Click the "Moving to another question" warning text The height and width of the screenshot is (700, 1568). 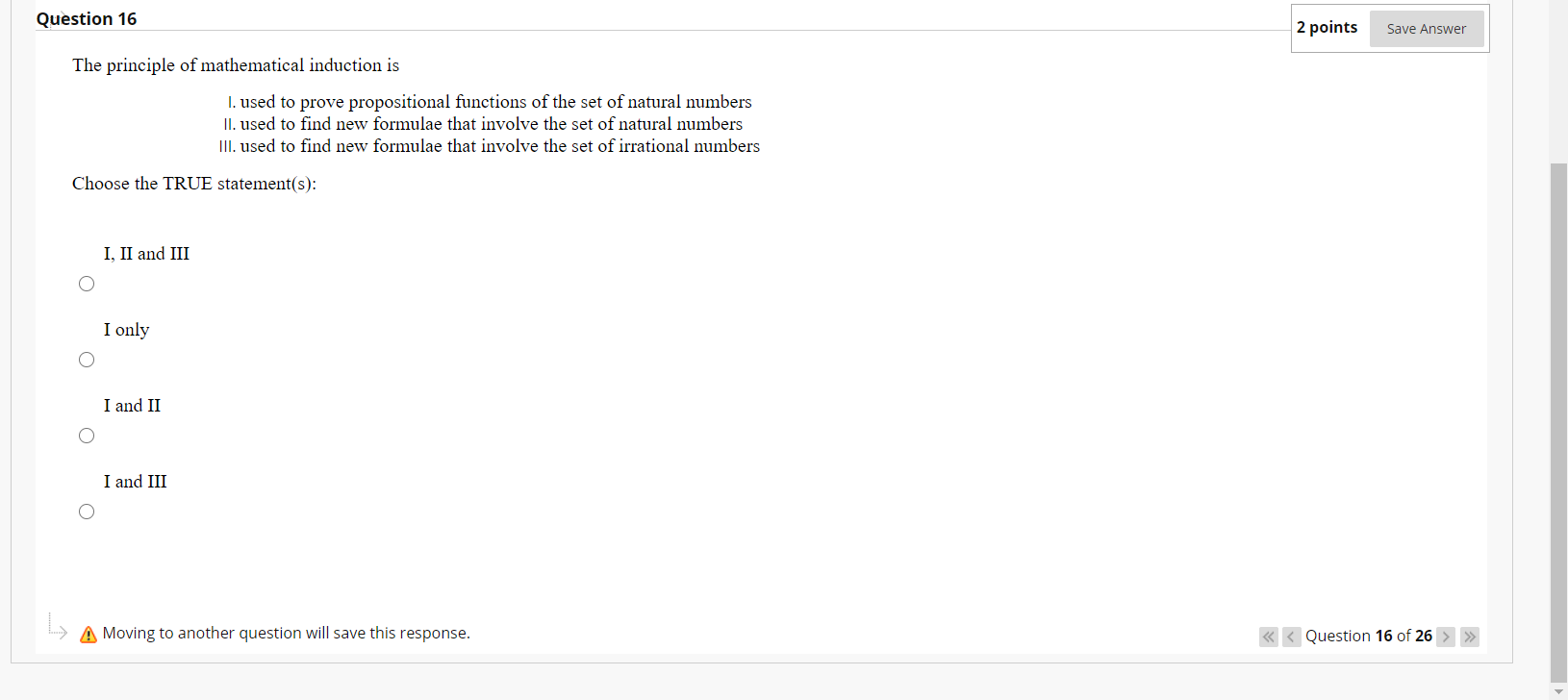pyautogui.click(x=284, y=632)
